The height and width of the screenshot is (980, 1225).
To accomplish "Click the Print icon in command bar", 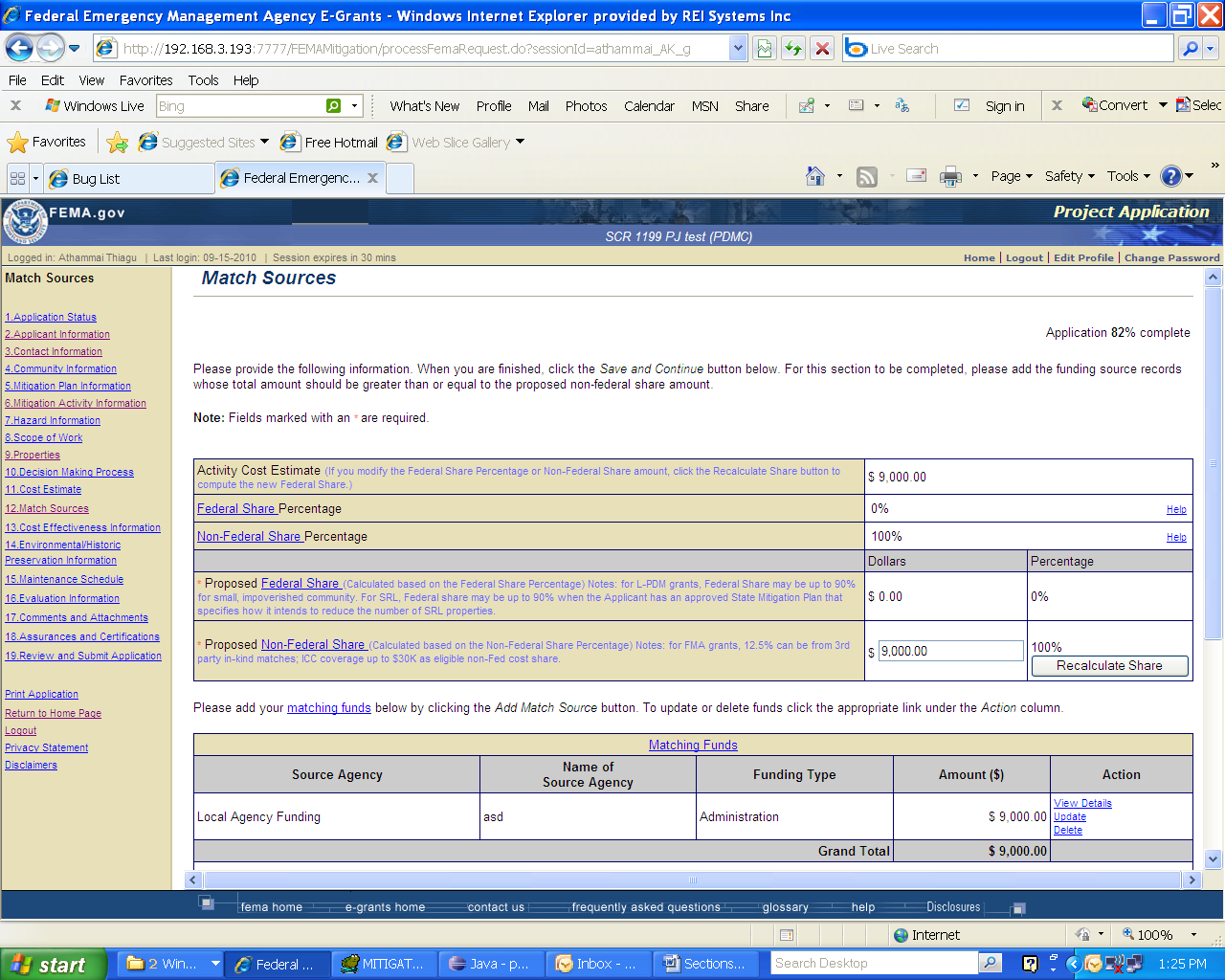I will pyautogui.click(x=950, y=176).
